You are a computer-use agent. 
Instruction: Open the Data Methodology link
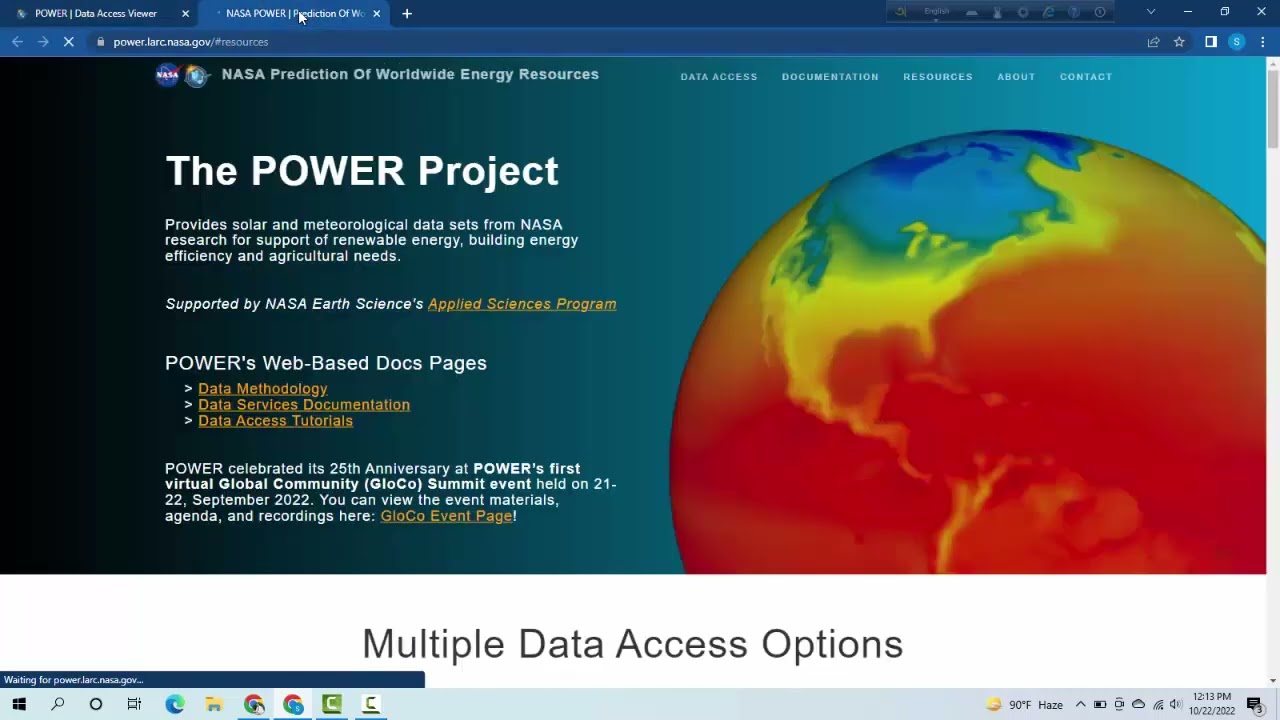[x=263, y=389]
